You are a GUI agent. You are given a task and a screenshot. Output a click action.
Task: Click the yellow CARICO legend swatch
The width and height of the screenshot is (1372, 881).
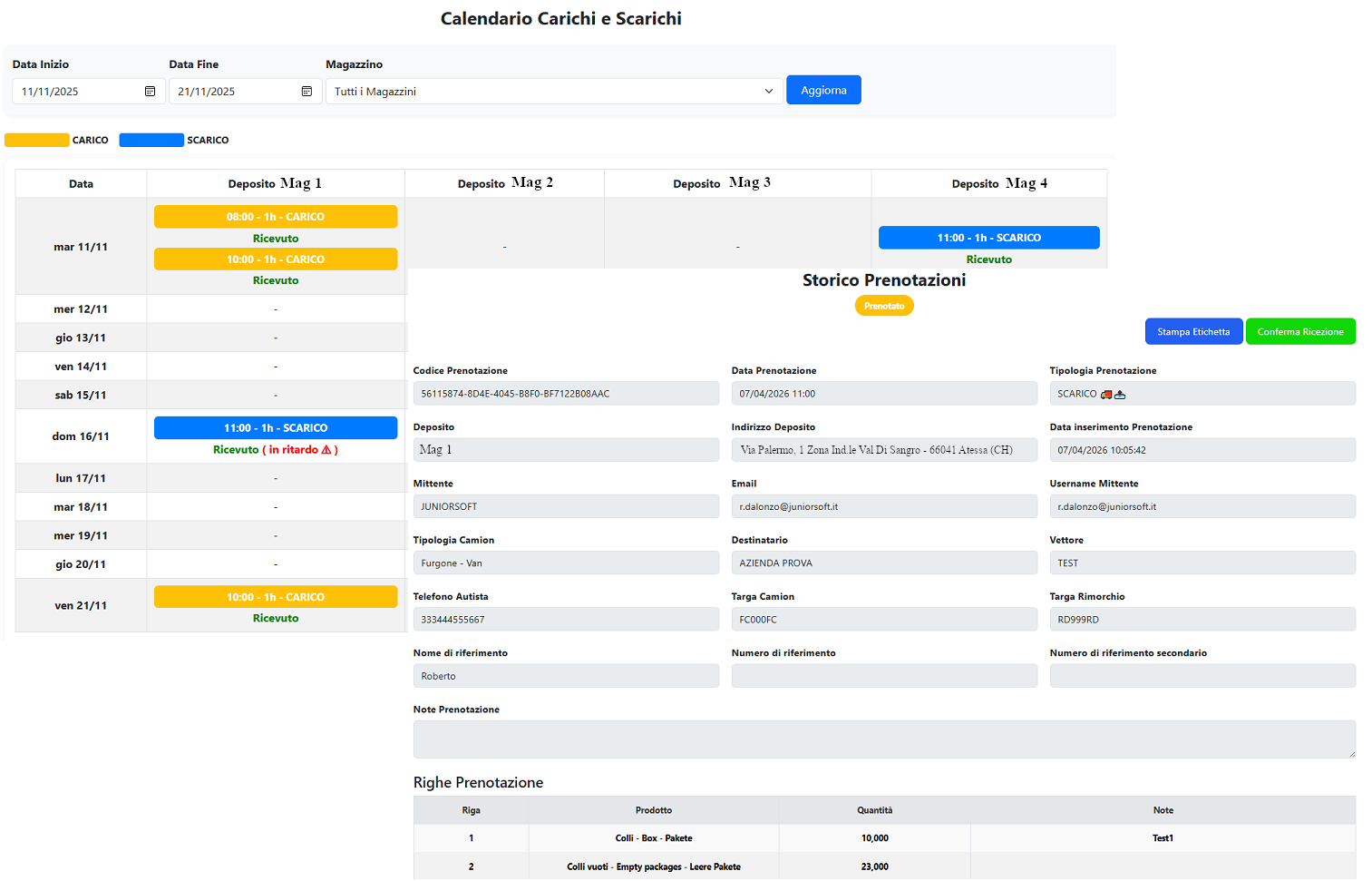tap(37, 141)
